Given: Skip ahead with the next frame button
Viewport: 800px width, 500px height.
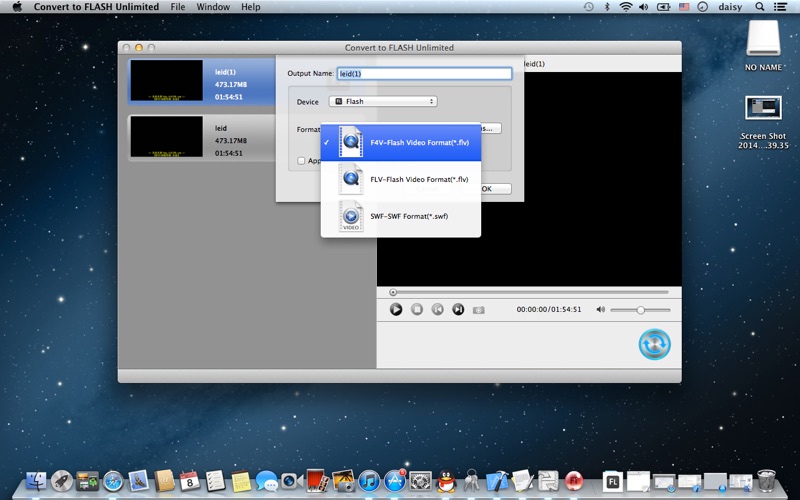Looking at the screenshot, I should coord(458,309).
